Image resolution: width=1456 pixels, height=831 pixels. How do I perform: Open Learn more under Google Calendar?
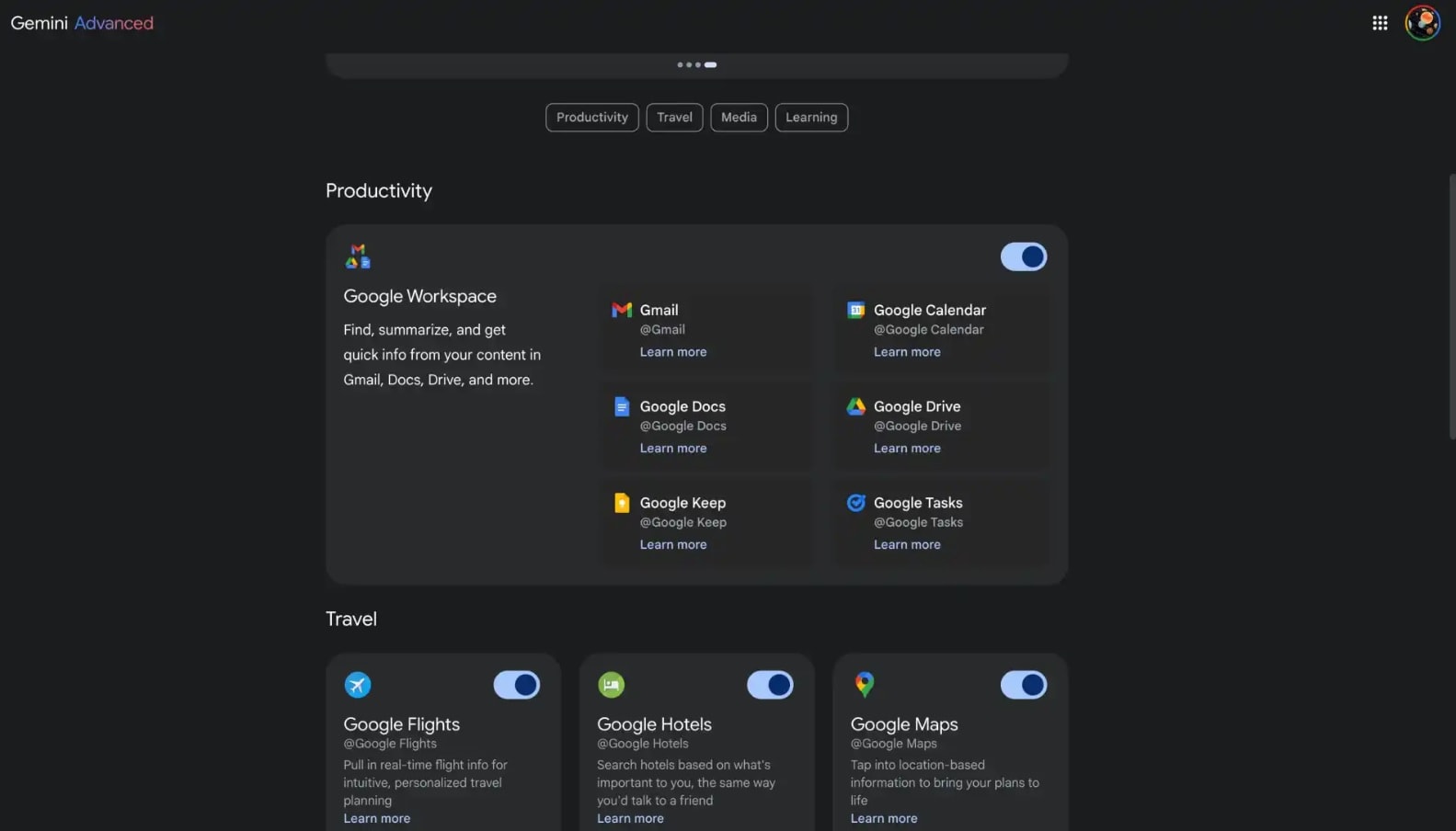907,352
